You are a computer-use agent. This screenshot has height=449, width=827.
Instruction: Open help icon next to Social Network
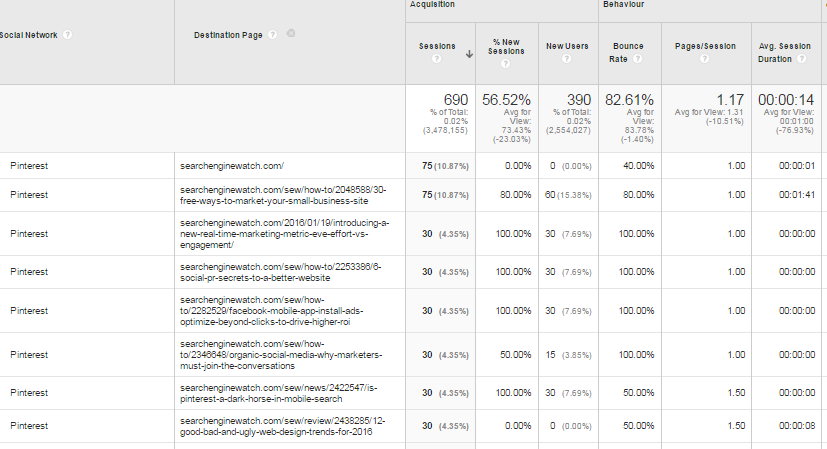click(68, 35)
